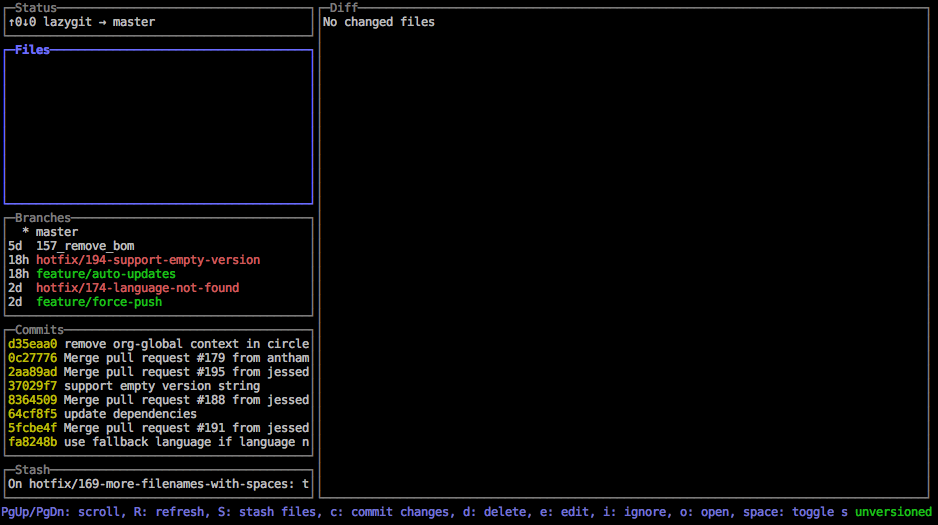Select commit 2aa89ad merge pull request #195
This screenshot has height=525, width=938.
tap(158, 372)
